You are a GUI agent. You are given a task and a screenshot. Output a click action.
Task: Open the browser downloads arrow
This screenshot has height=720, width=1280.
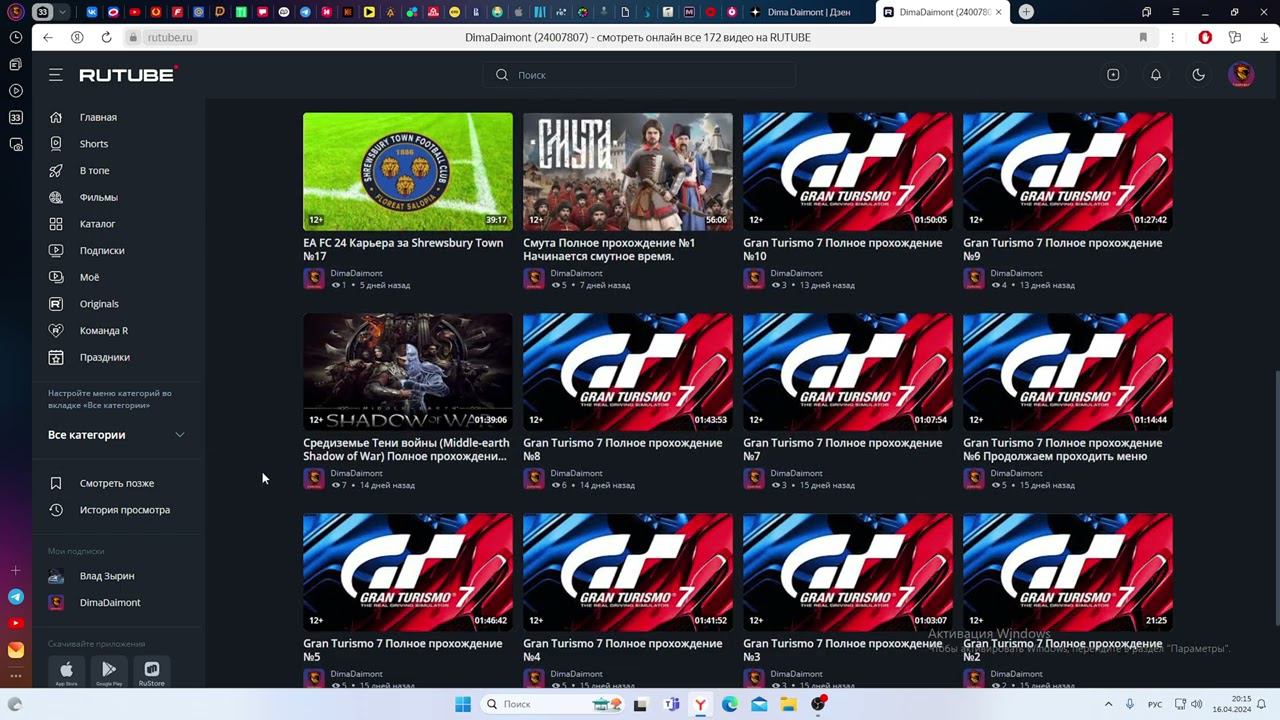pyautogui.click(x=1264, y=37)
